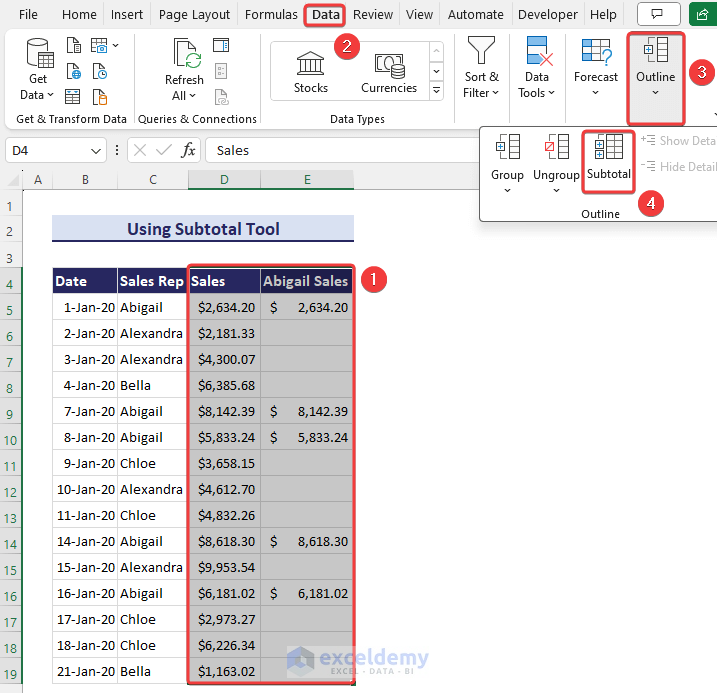
Task: Open the File tab
Action: pos(28,15)
